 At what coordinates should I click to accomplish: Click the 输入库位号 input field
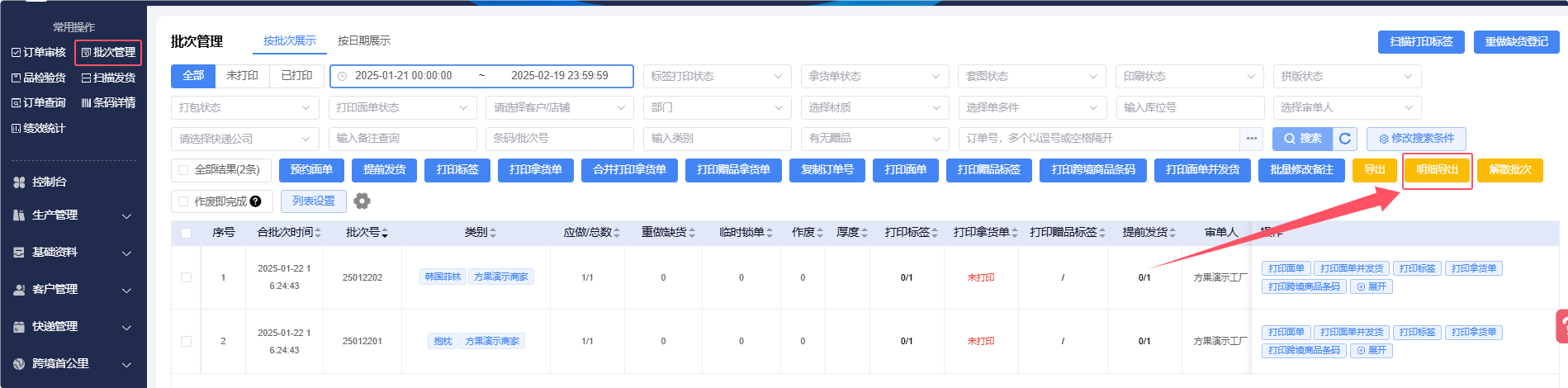[x=1189, y=107]
